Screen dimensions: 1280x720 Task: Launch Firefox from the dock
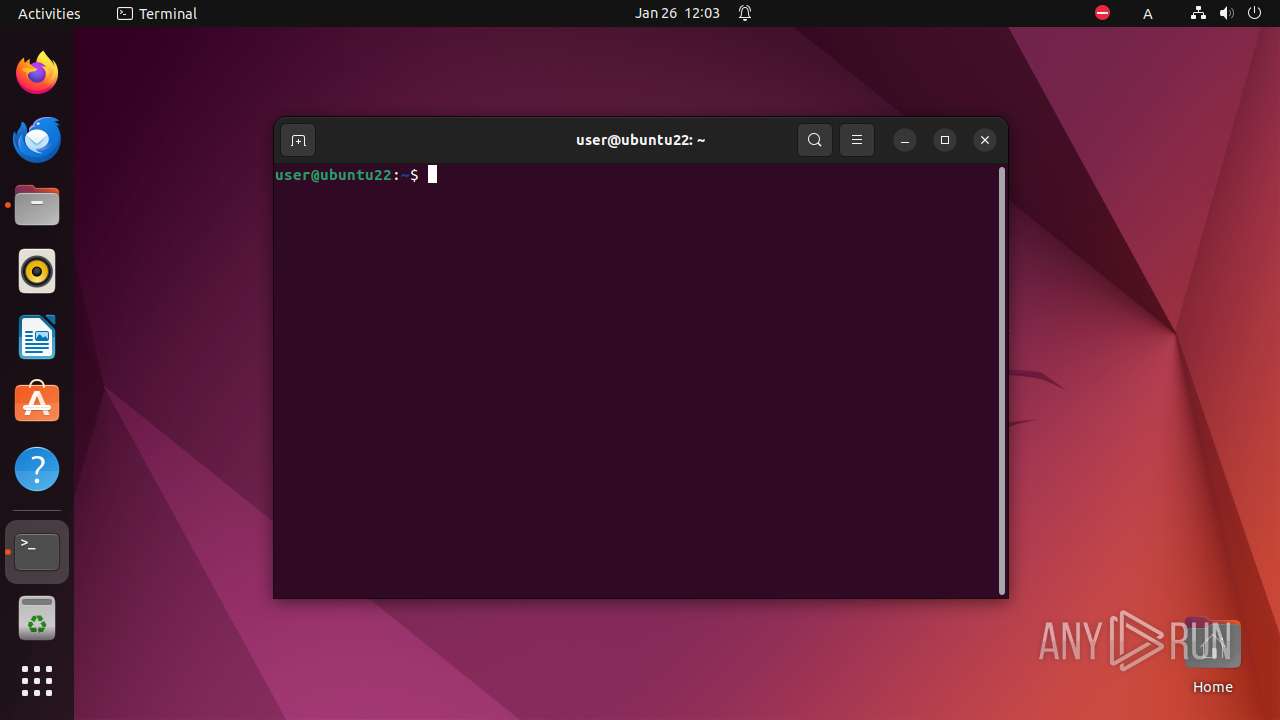[37, 73]
